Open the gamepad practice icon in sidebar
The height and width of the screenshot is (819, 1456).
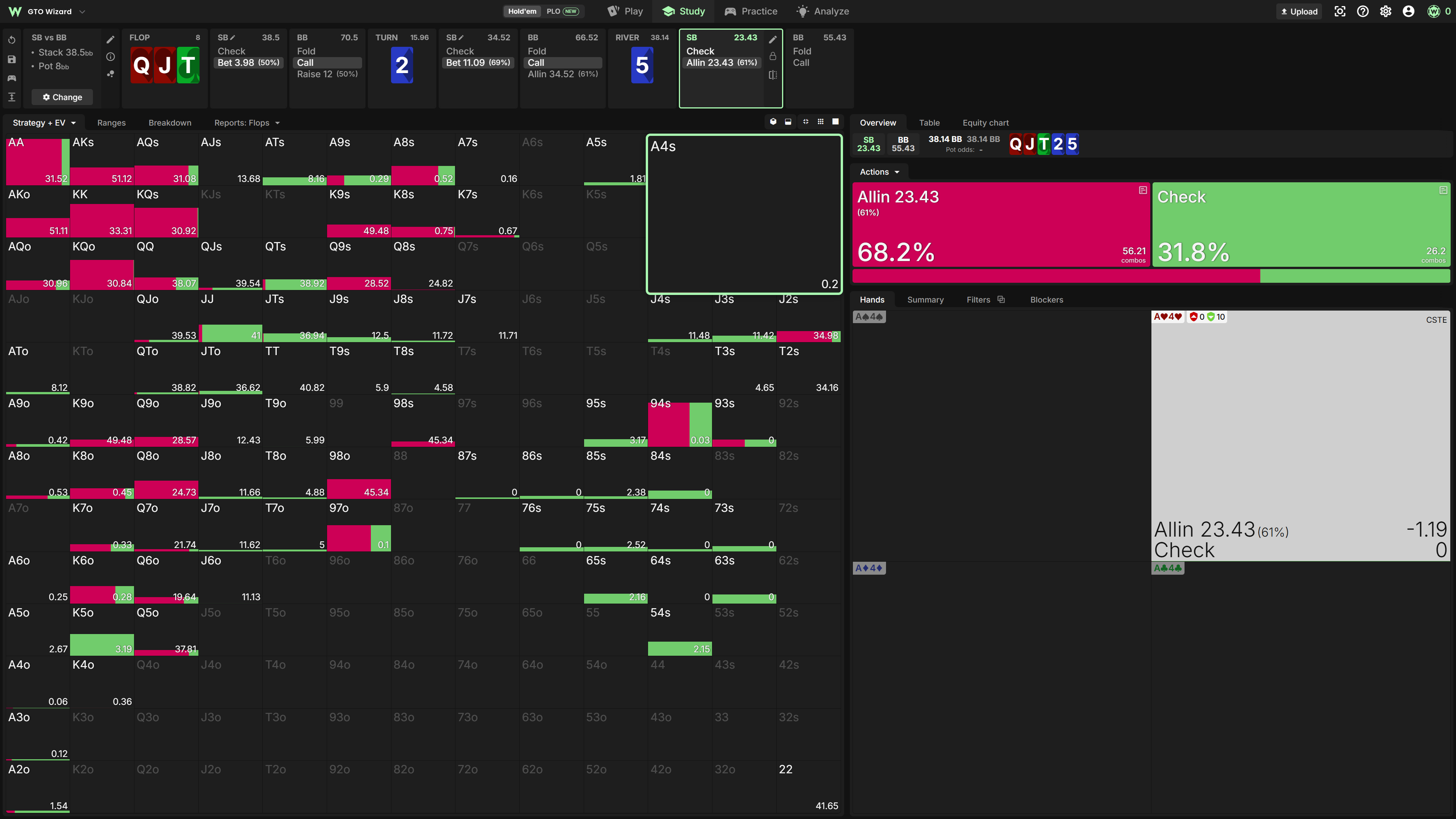coord(12,78)
